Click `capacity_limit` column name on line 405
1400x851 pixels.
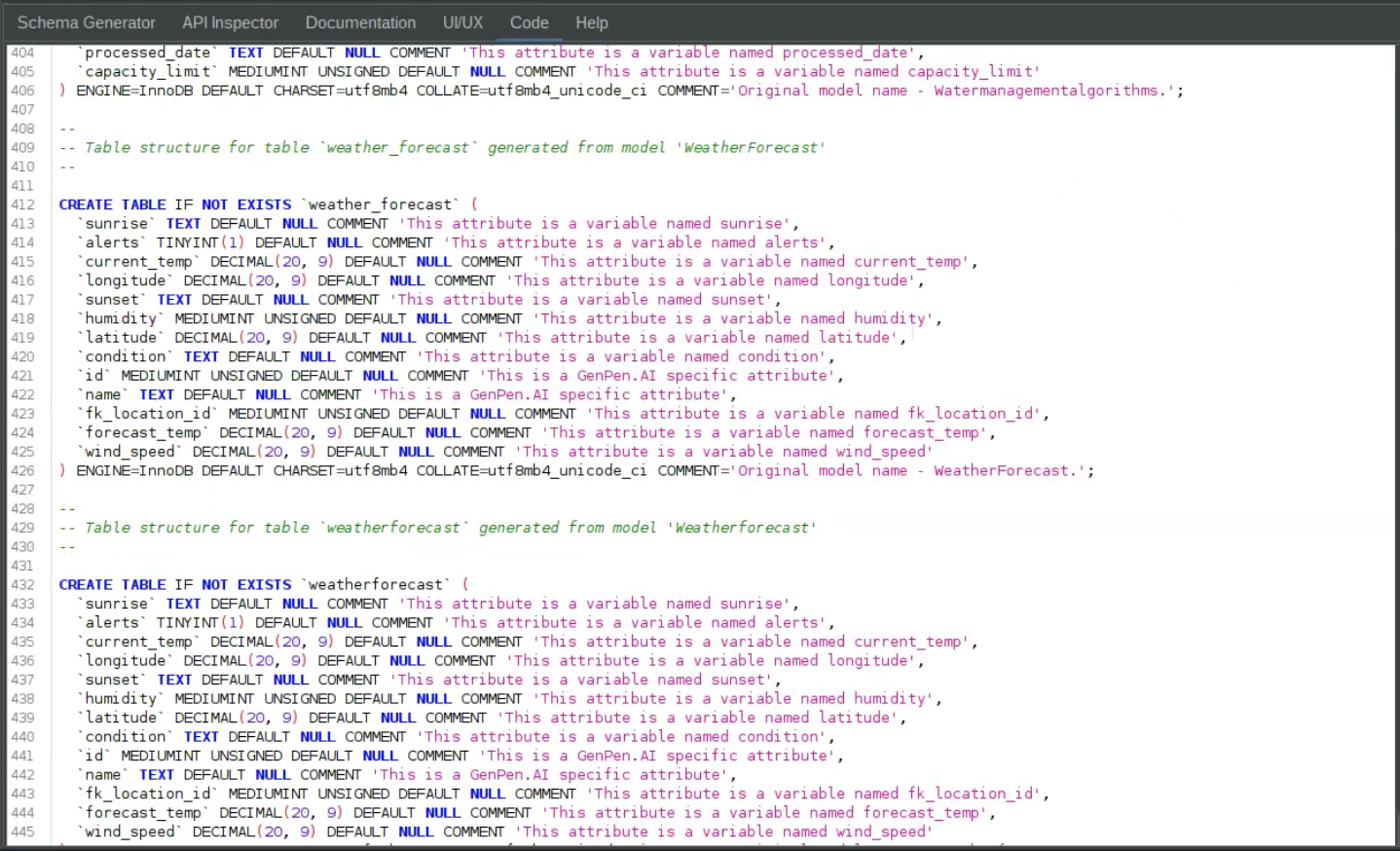(x=148, y=71)
